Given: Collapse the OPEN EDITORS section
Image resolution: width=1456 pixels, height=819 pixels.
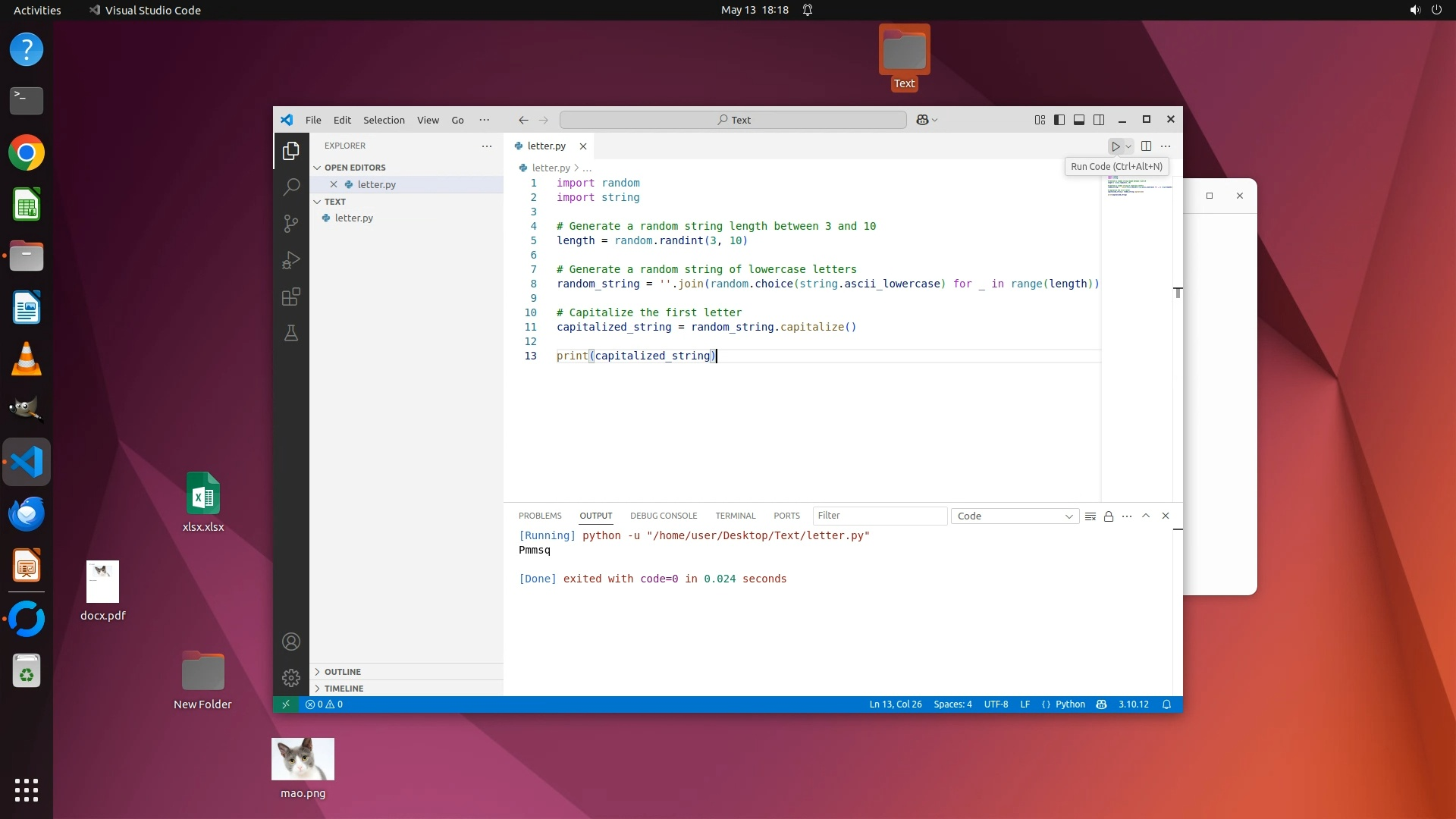Looking at the screenshot, I should (x=355, y=168).
